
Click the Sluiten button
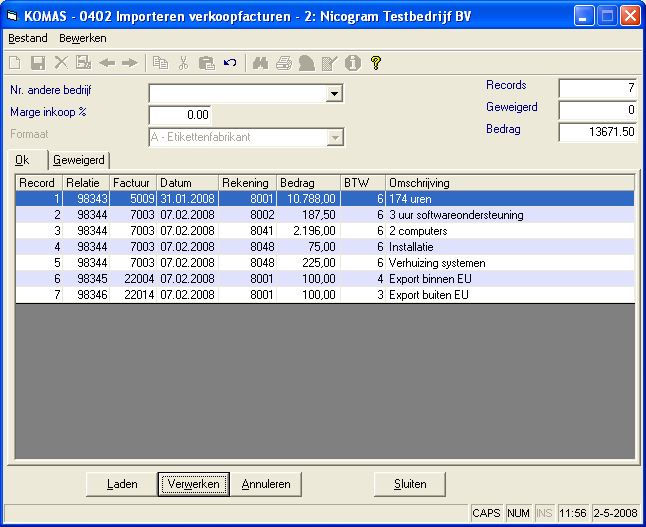410,484
